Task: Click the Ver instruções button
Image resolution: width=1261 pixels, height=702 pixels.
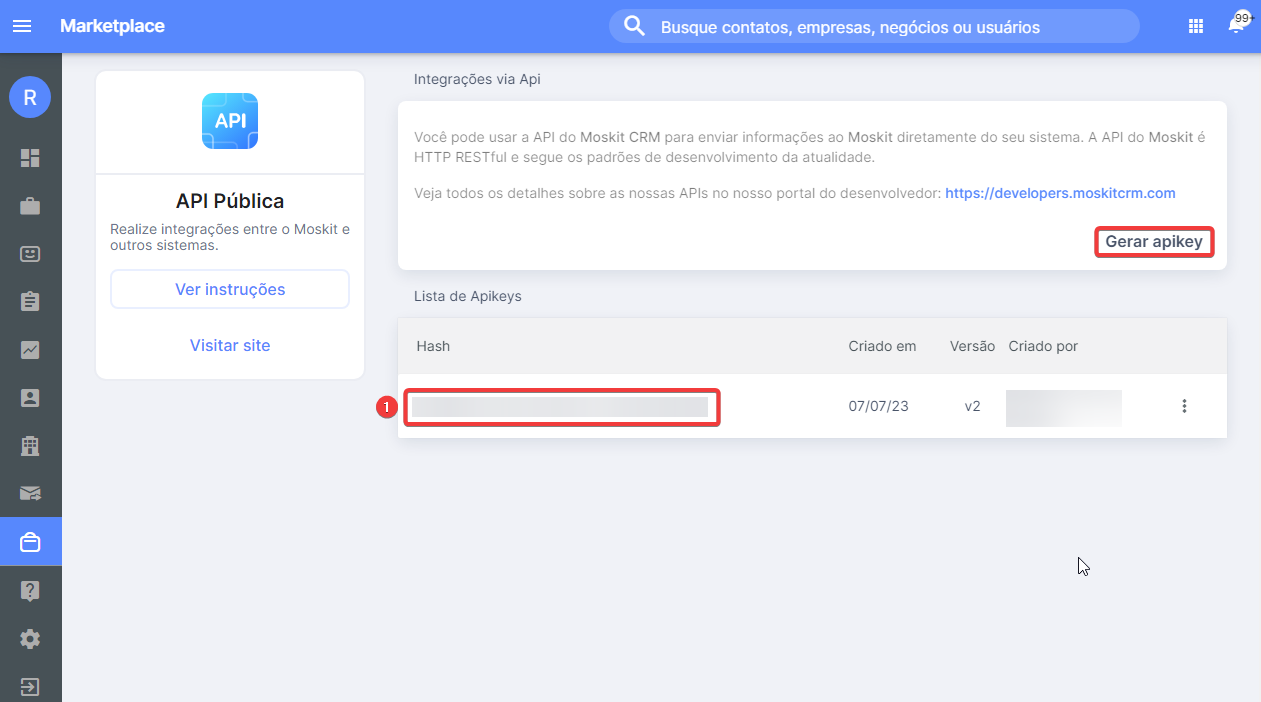Action: click(x=230, y=289)
